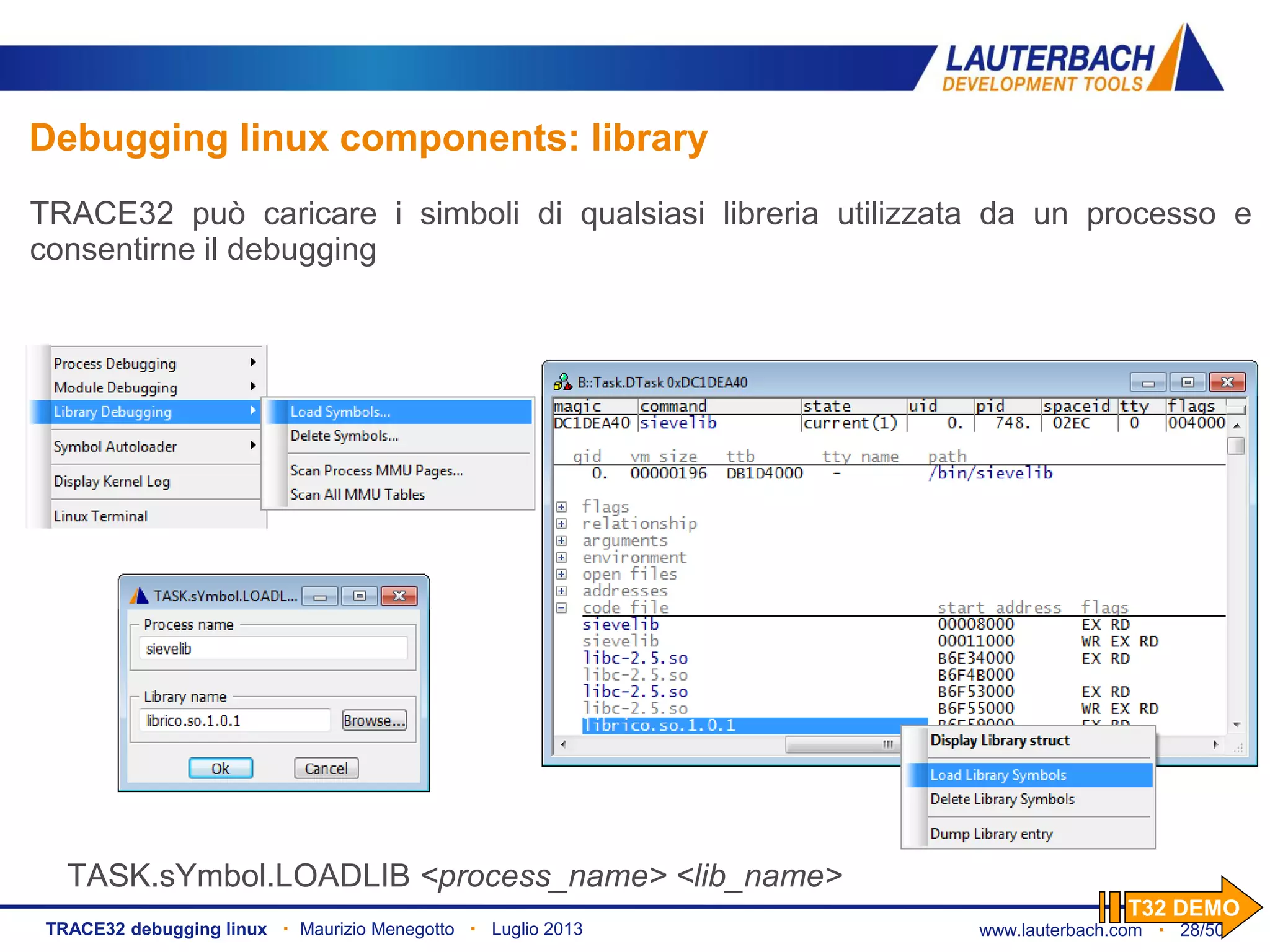
Task: Click the Browse... button
Action: [x=375, y=720]
